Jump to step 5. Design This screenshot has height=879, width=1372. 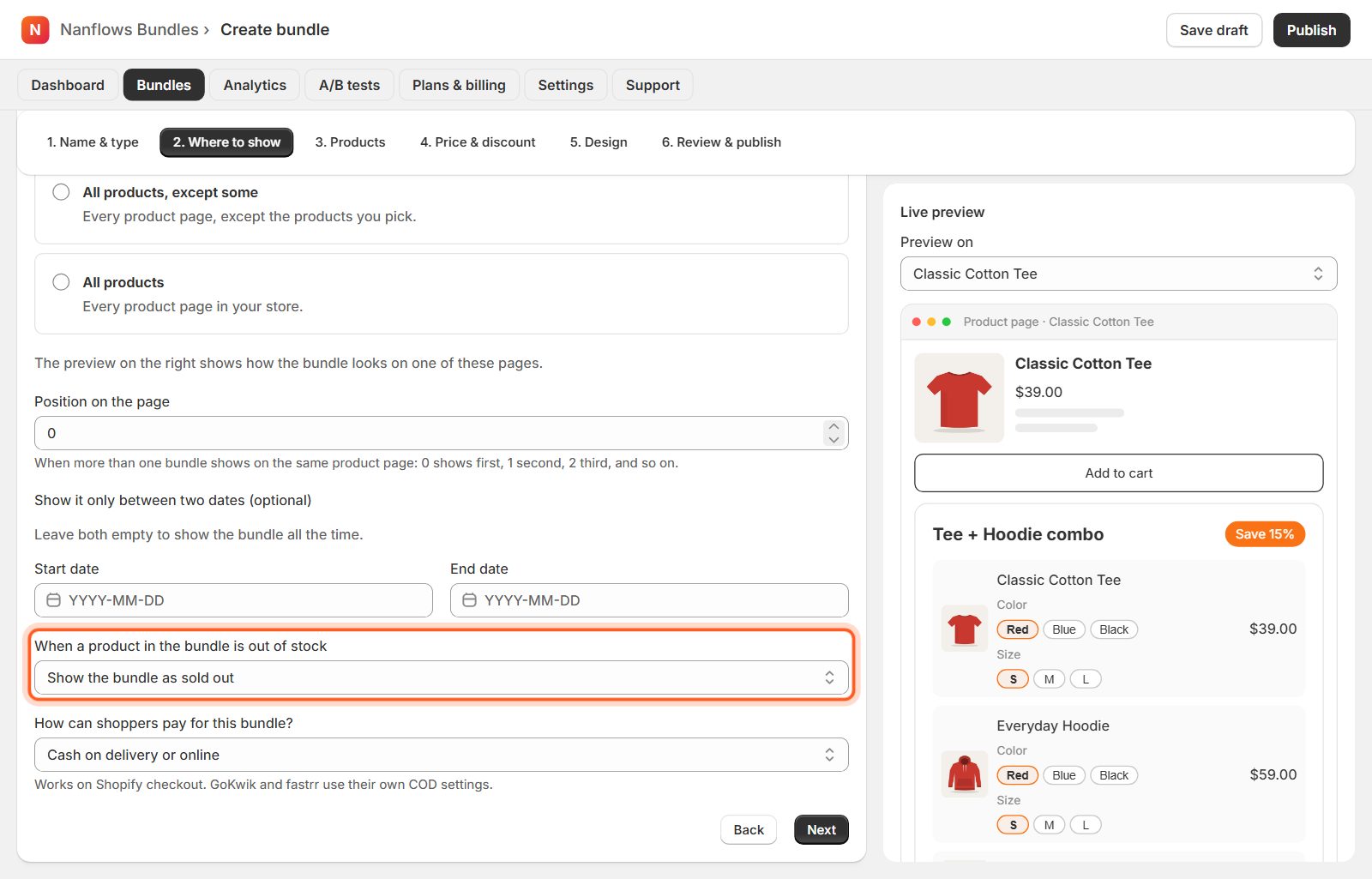pyautogui.click(x=599, y=142)
